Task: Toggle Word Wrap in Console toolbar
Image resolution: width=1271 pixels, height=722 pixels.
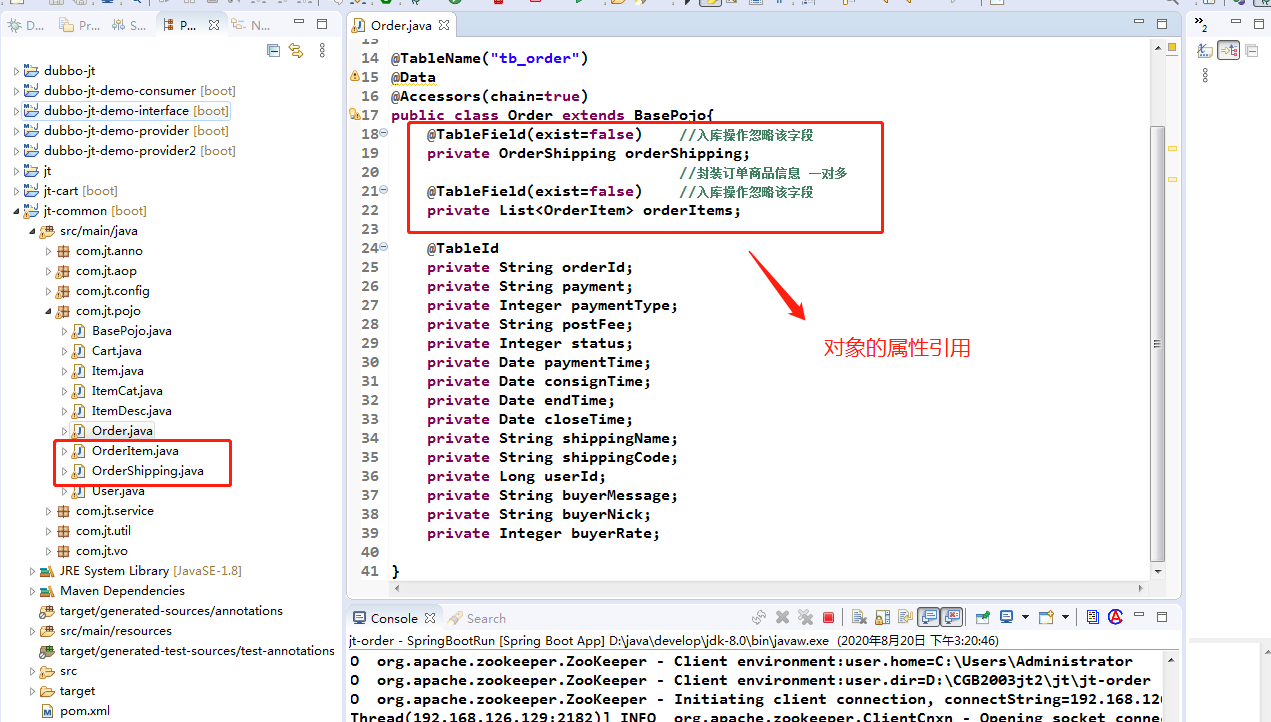Action: (x=904, y=618)
